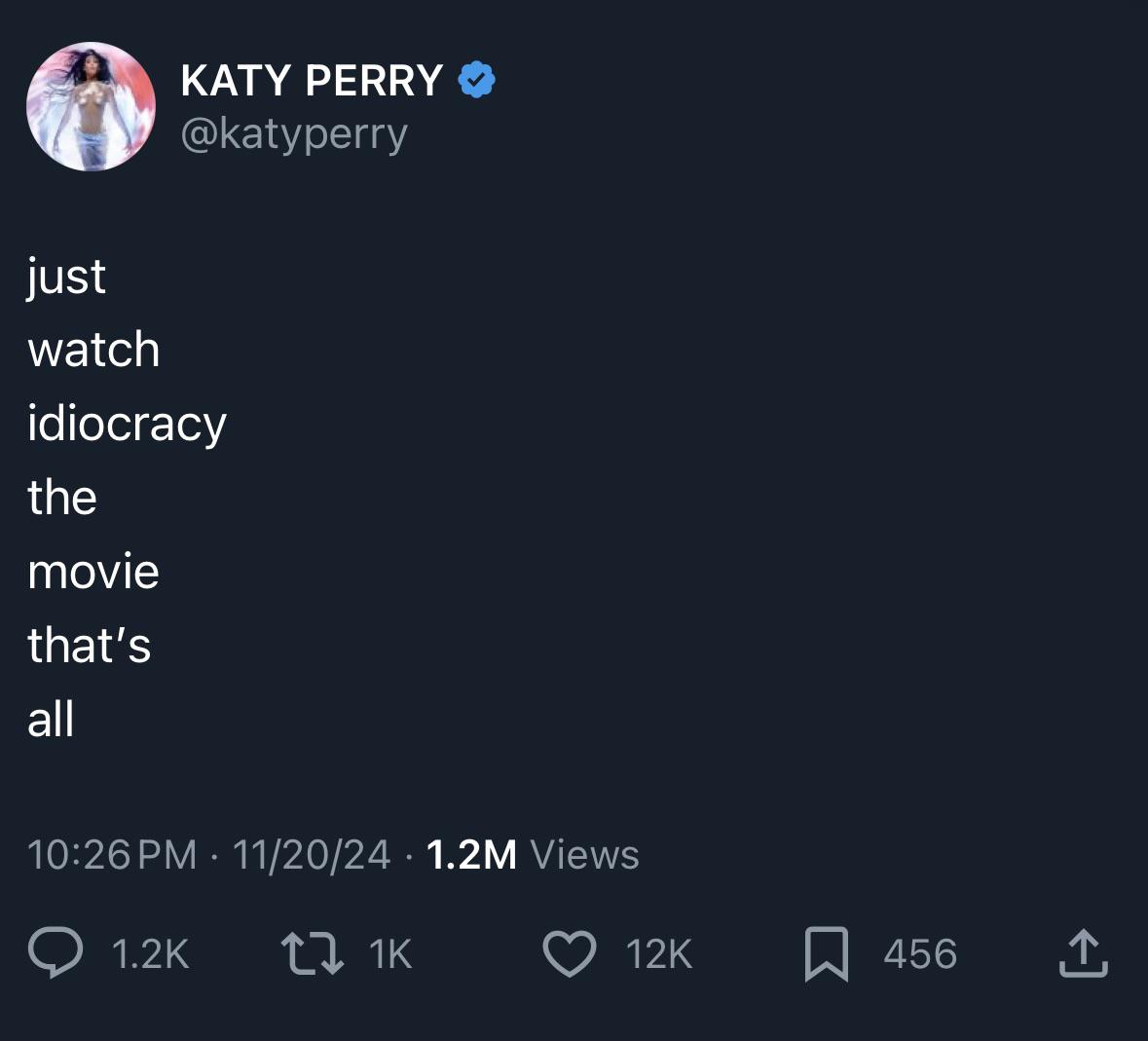This screenshot has width=1148, height=1041.
Task: Click the 10:26 PM timestamp
Action: click(x=112, y=855)
